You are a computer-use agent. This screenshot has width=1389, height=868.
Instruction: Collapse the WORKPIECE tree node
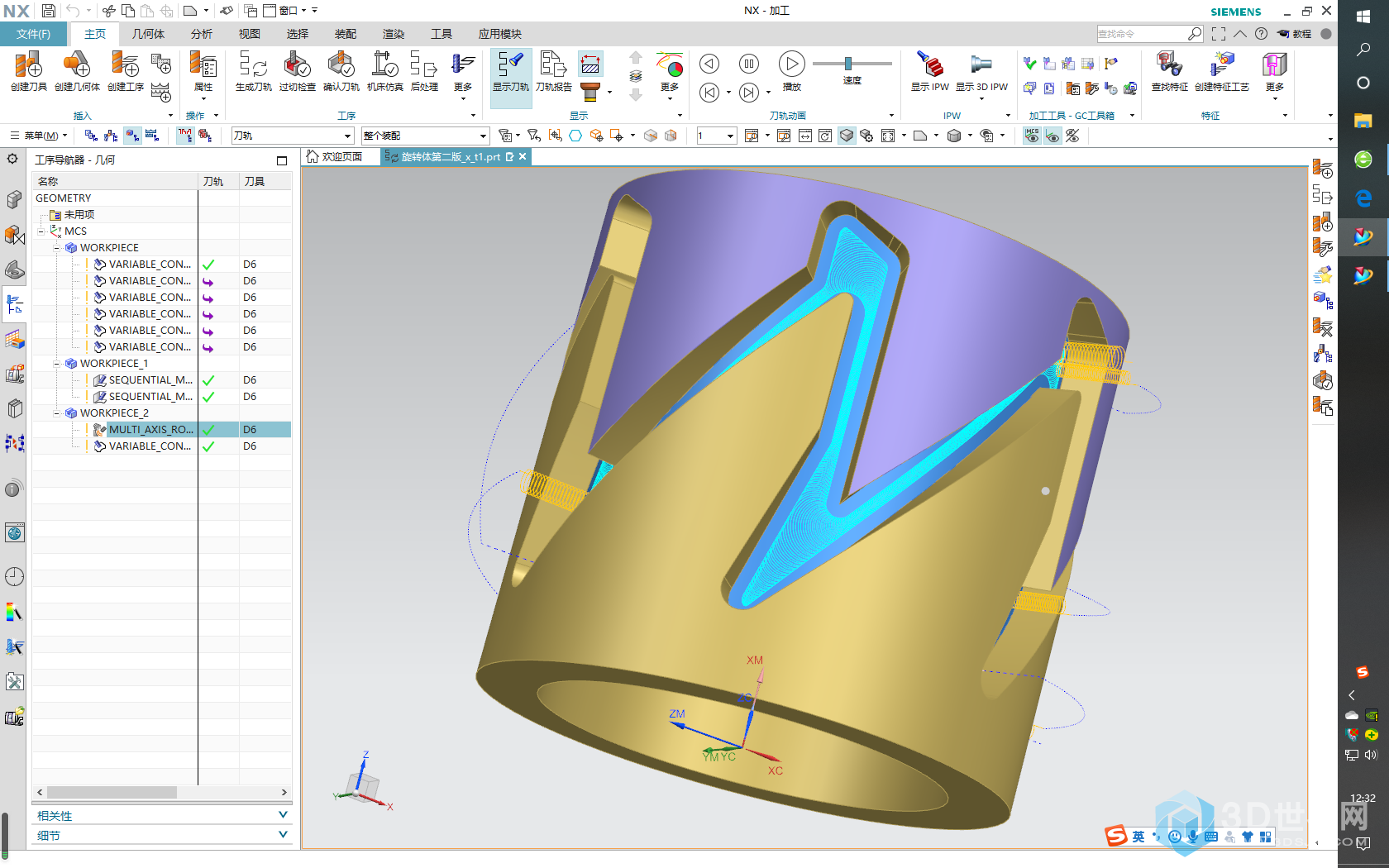tap(57, 248)
